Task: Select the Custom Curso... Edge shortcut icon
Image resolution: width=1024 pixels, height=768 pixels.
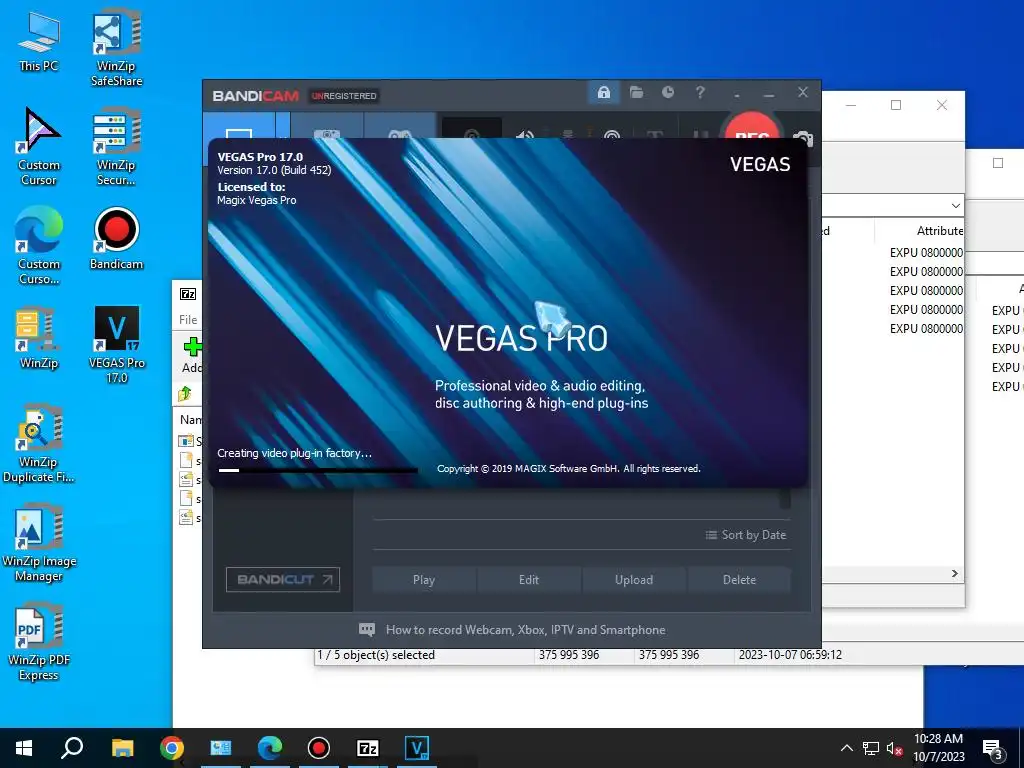Action: click(x=39, y=245)
